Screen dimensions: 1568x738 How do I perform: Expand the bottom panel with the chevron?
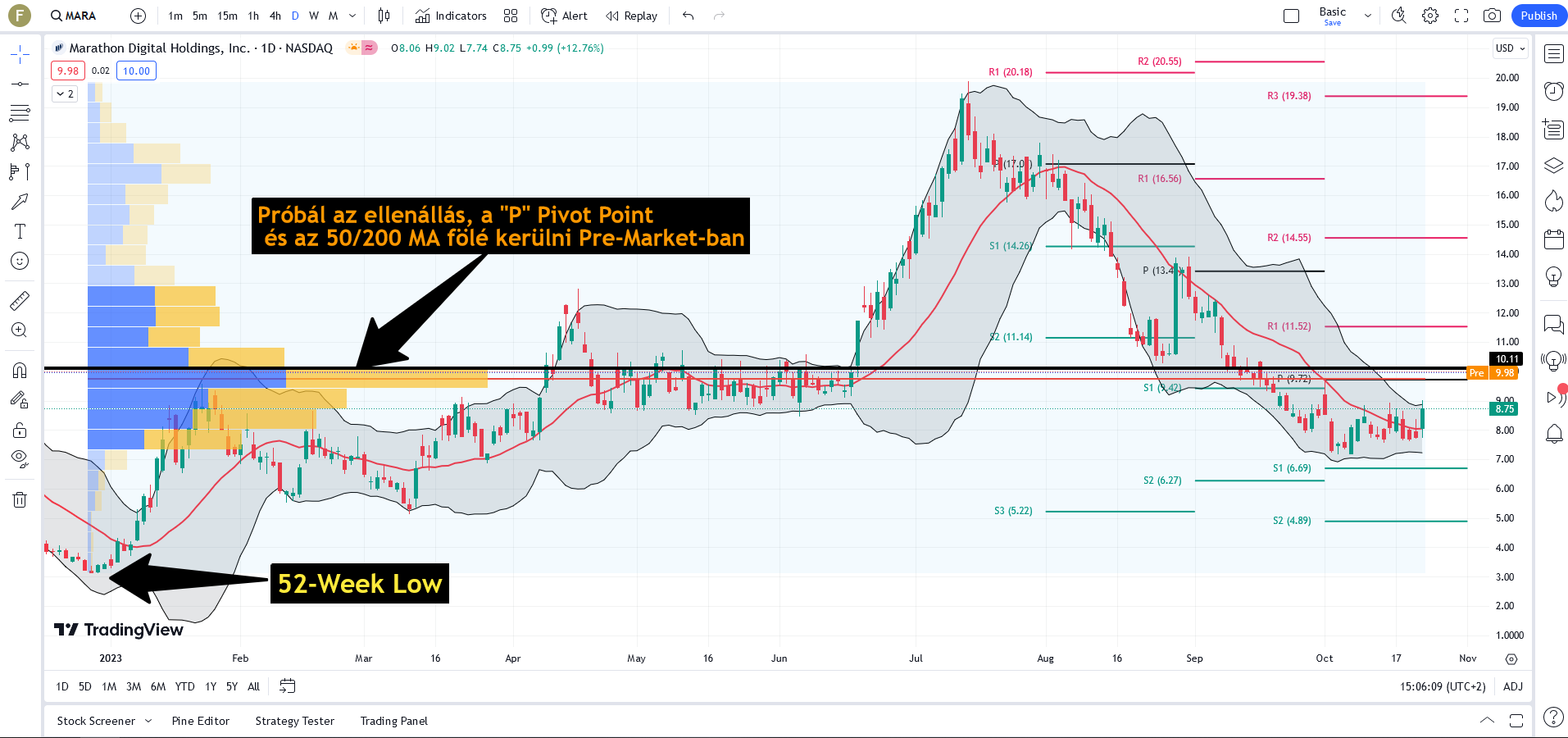tap(1487, 721)
